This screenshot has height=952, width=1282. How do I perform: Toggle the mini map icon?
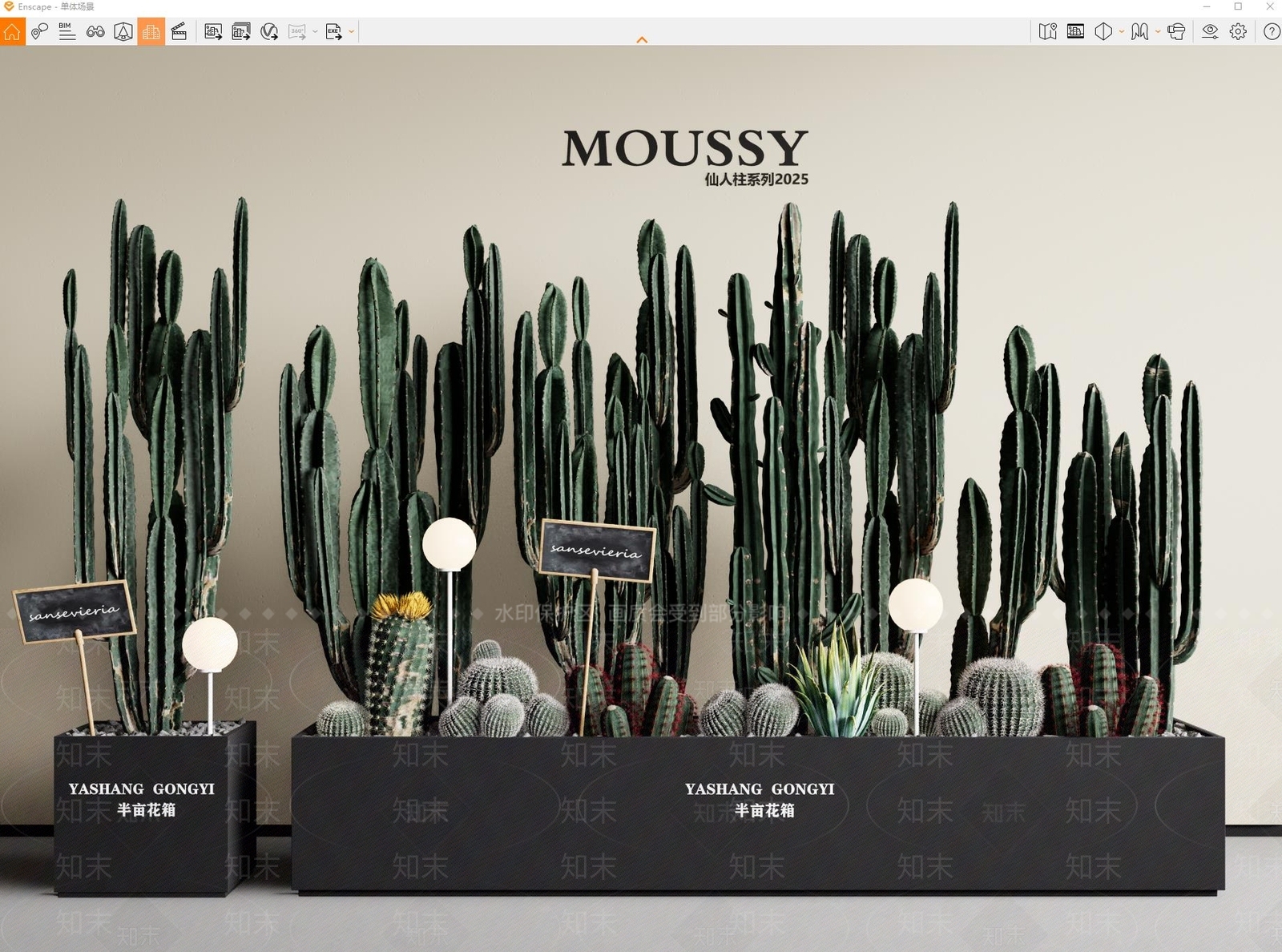pyautogui.click(x=1048, y=32)
